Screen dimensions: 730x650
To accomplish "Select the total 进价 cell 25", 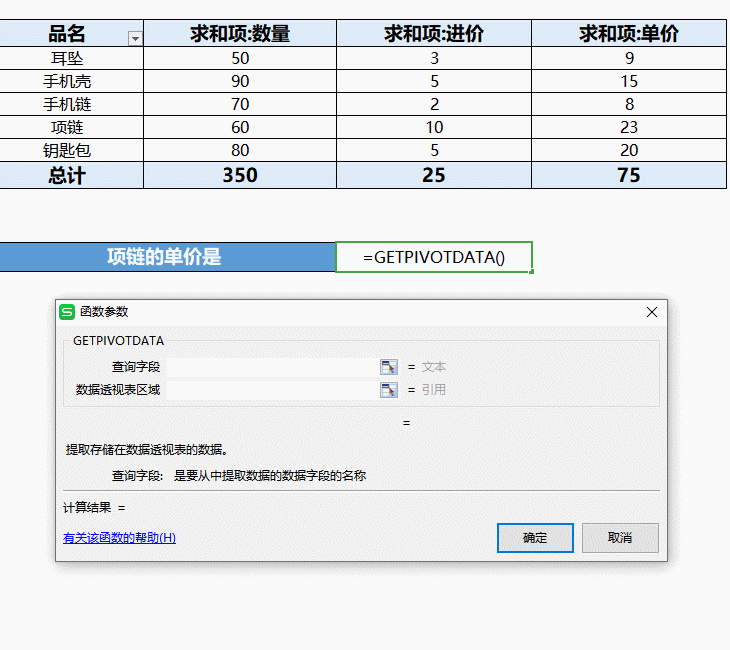I will point(434,176).
